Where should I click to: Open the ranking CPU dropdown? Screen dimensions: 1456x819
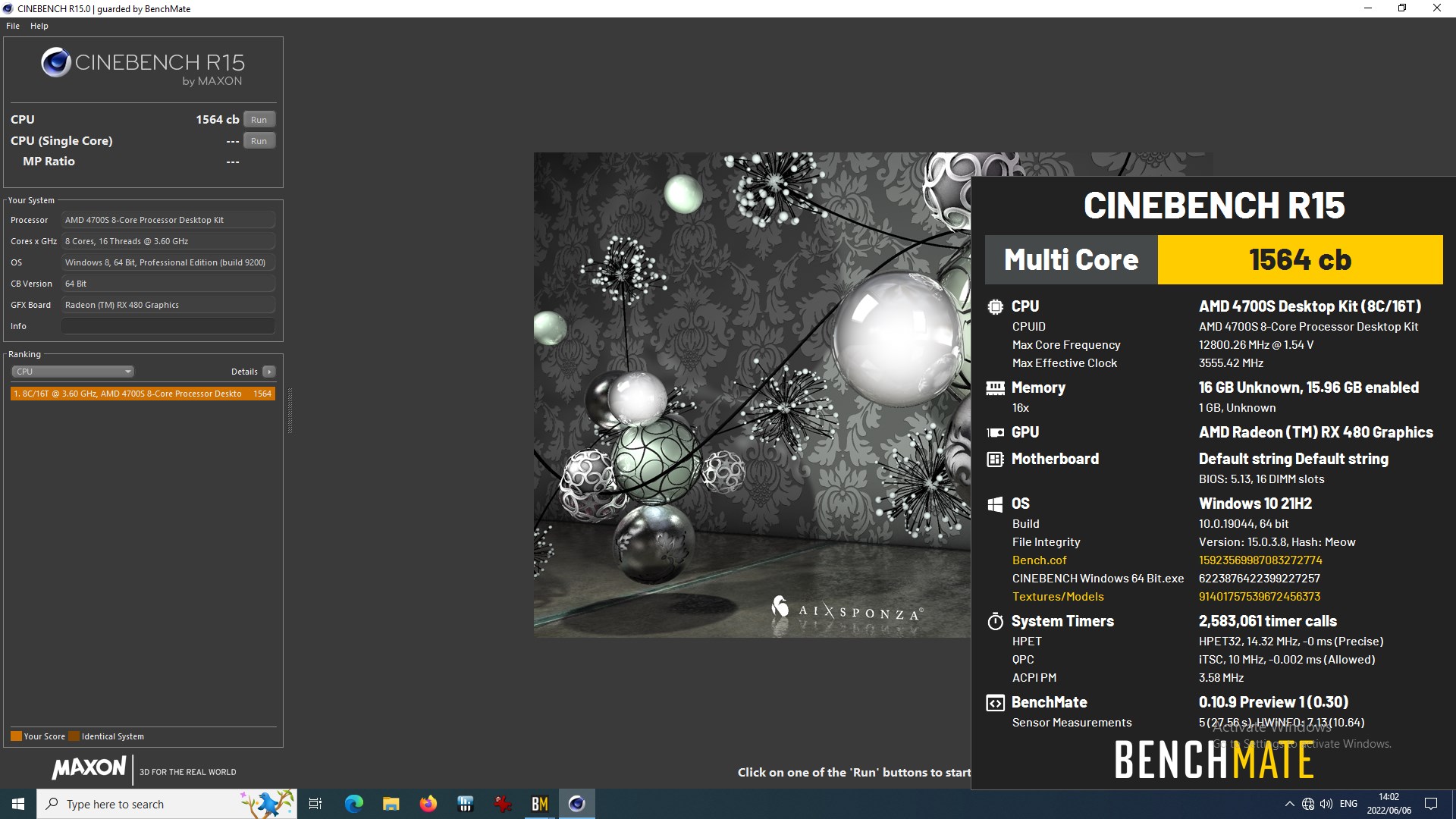point(73,372)
